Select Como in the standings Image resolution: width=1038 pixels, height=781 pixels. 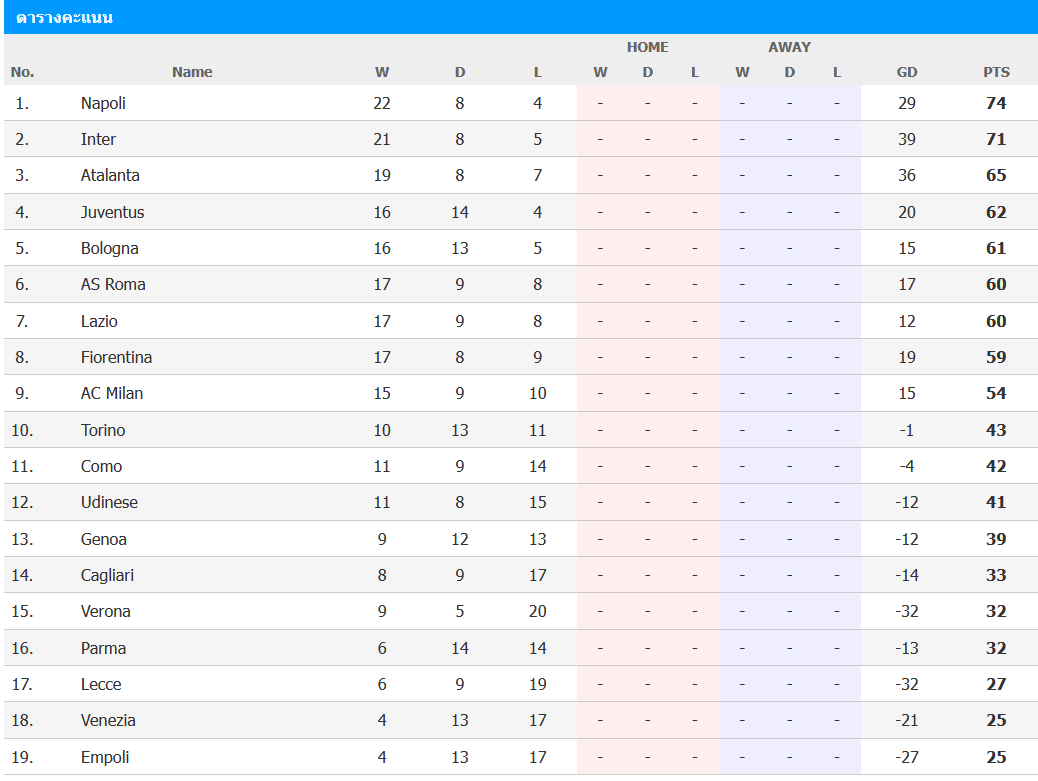coord(101,466)
